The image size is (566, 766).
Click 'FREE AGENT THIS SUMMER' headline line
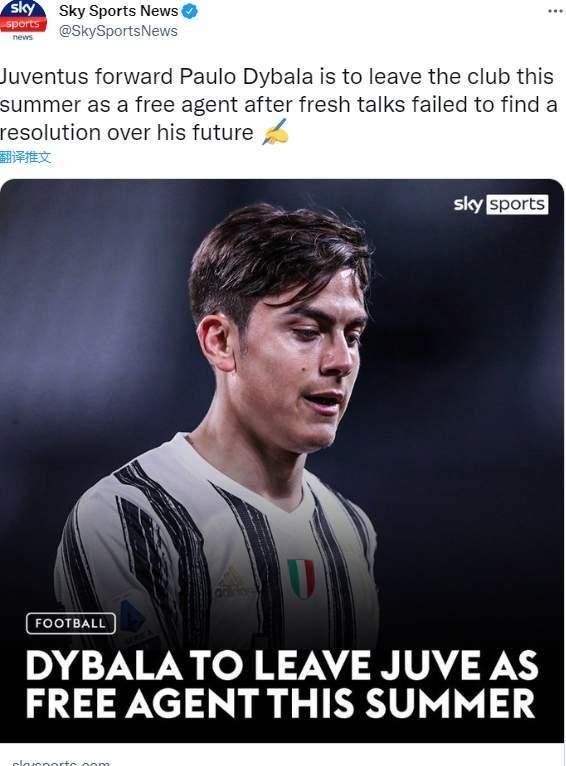[x=280, y=703]
